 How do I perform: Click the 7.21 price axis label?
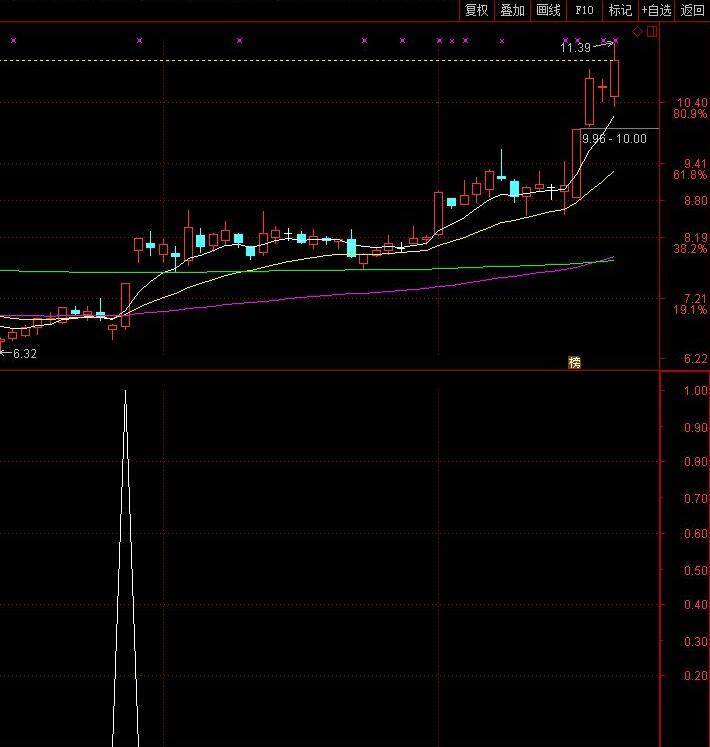point(696,299)
